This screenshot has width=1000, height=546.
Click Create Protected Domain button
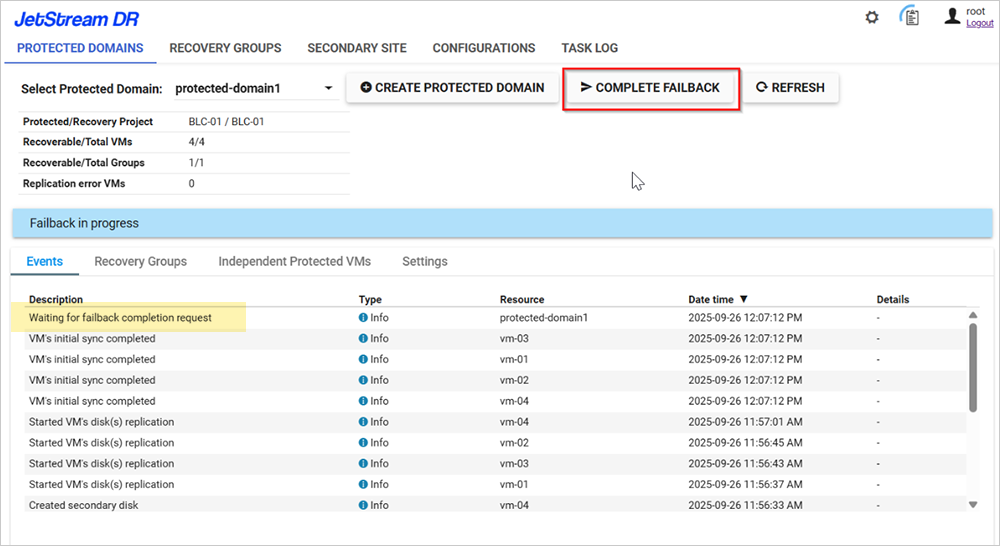[x=452, y=88]
